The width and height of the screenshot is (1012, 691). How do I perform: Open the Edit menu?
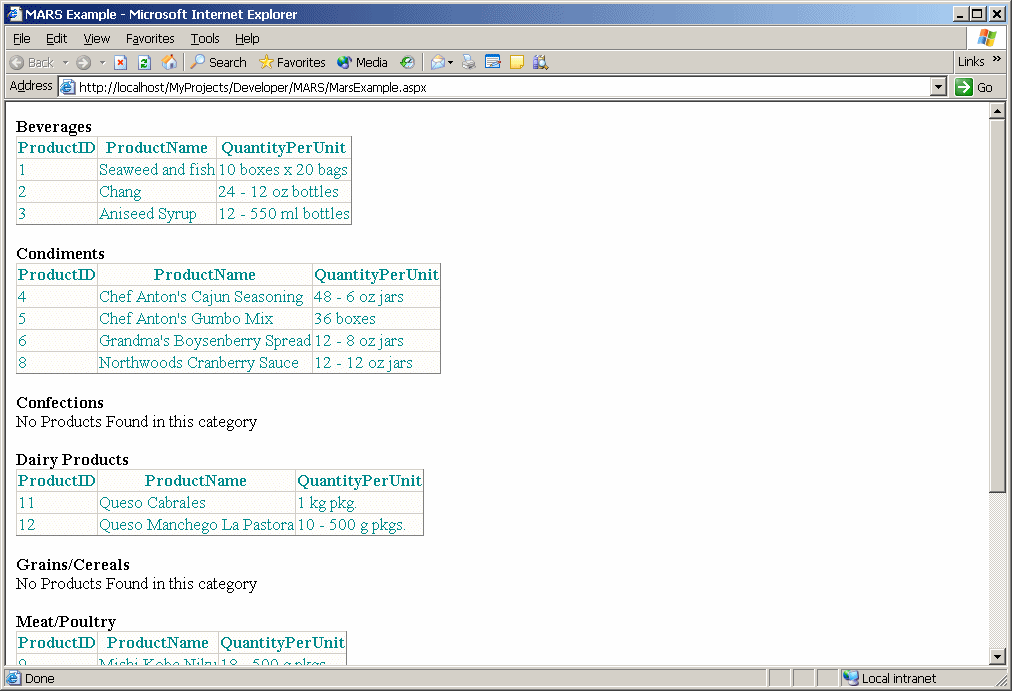pos(56,39)
